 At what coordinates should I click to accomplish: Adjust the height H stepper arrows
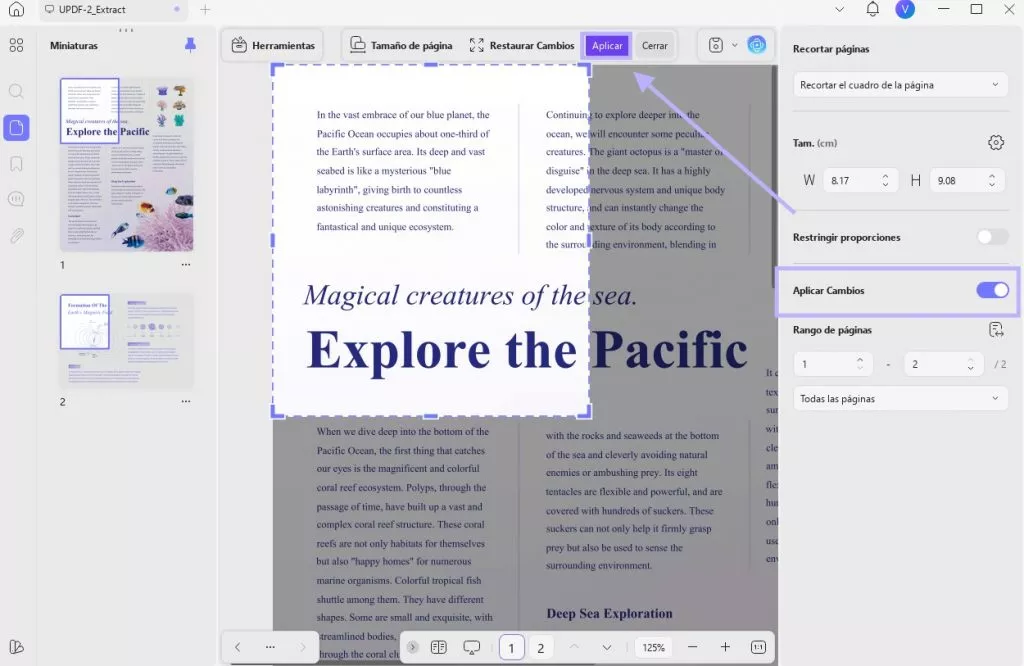[x=992, y=181]
